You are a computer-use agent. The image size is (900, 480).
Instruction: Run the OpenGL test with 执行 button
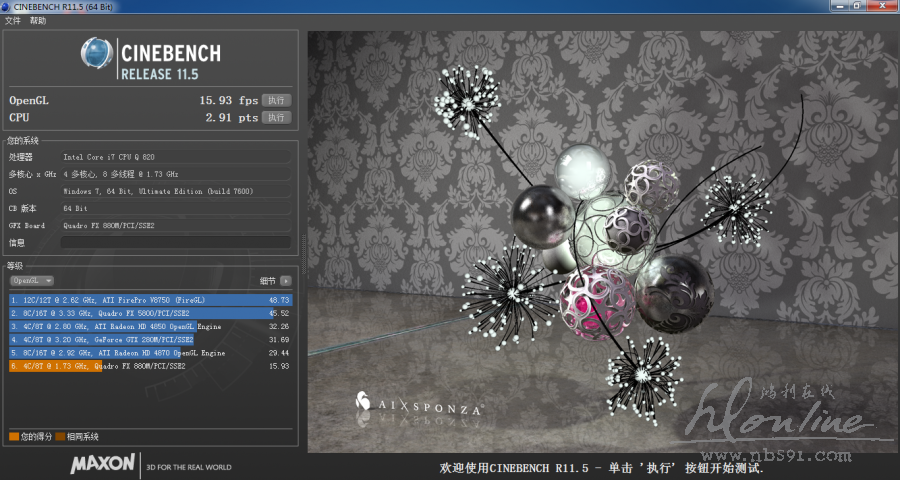point(277,100)
